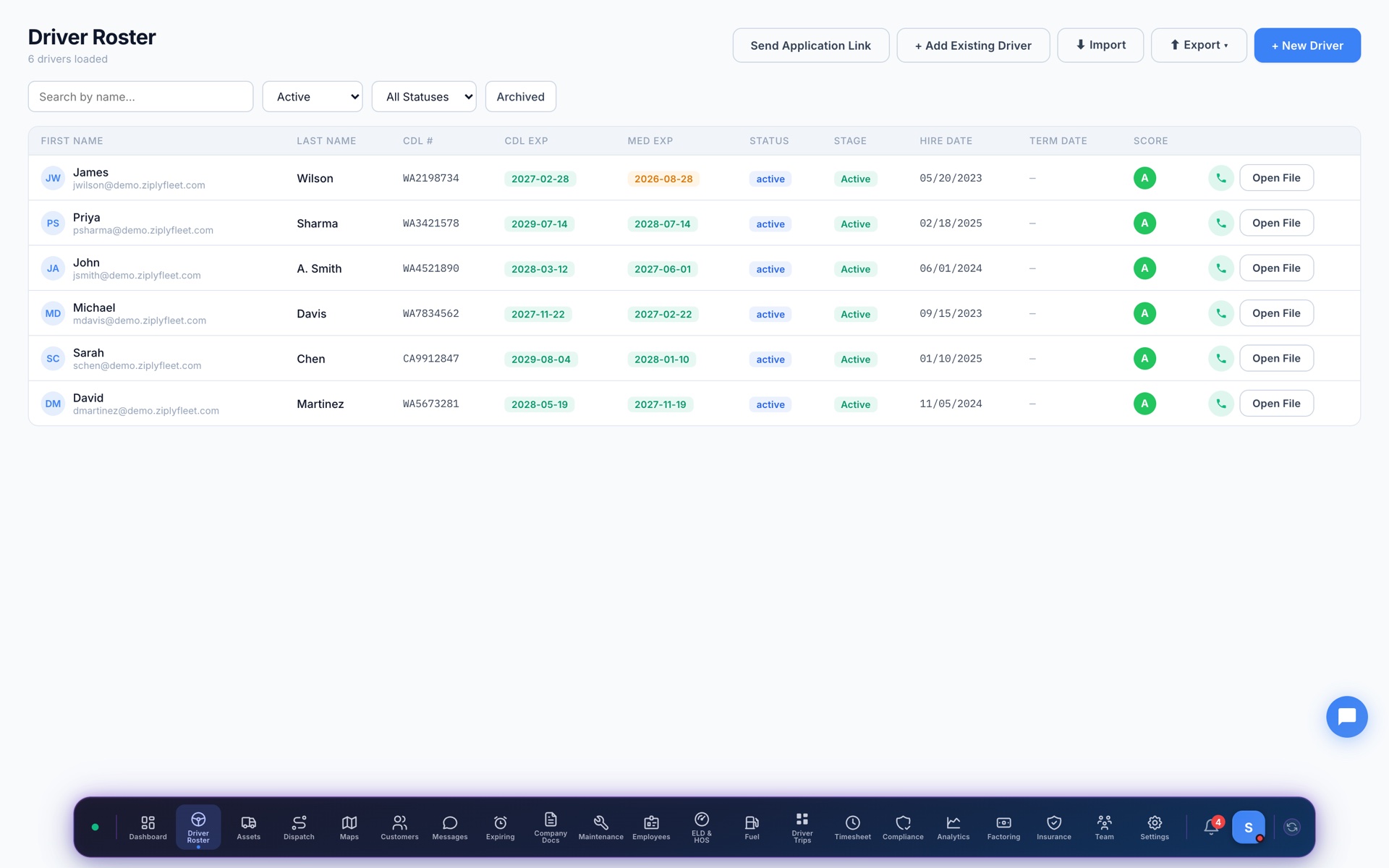The width and height of the screenshot is (1389, 868).
Task: Open the Messages chat icon
Action: point(450,827)
